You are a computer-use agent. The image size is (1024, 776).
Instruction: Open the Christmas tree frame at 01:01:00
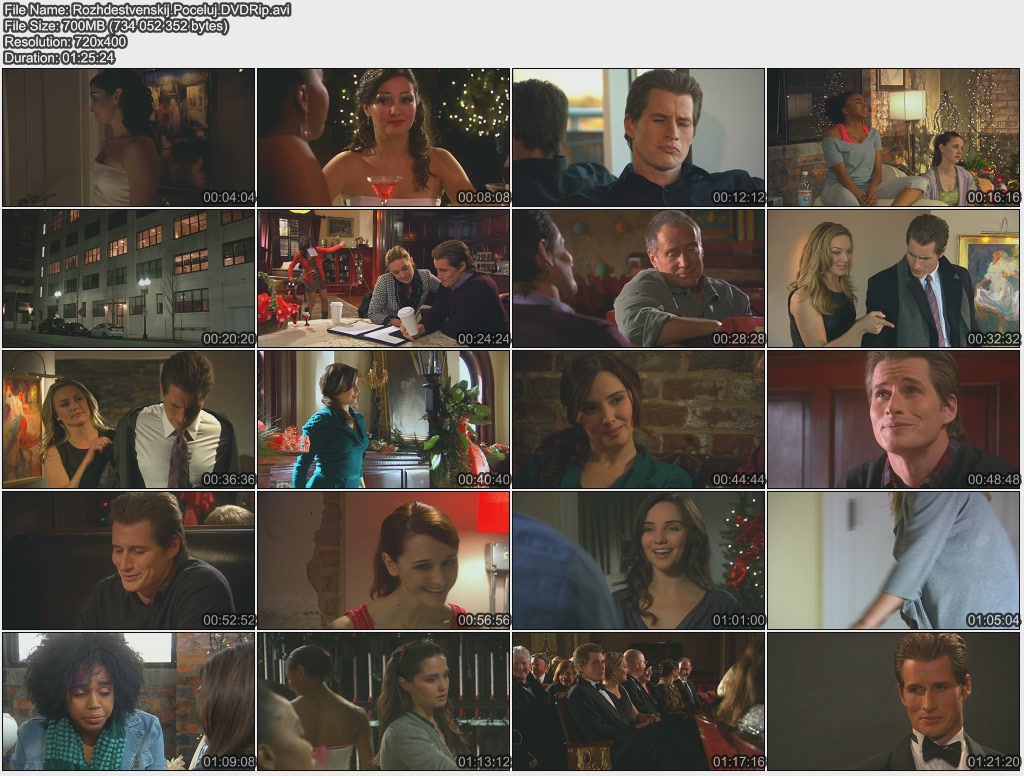[x=639, y=560]
